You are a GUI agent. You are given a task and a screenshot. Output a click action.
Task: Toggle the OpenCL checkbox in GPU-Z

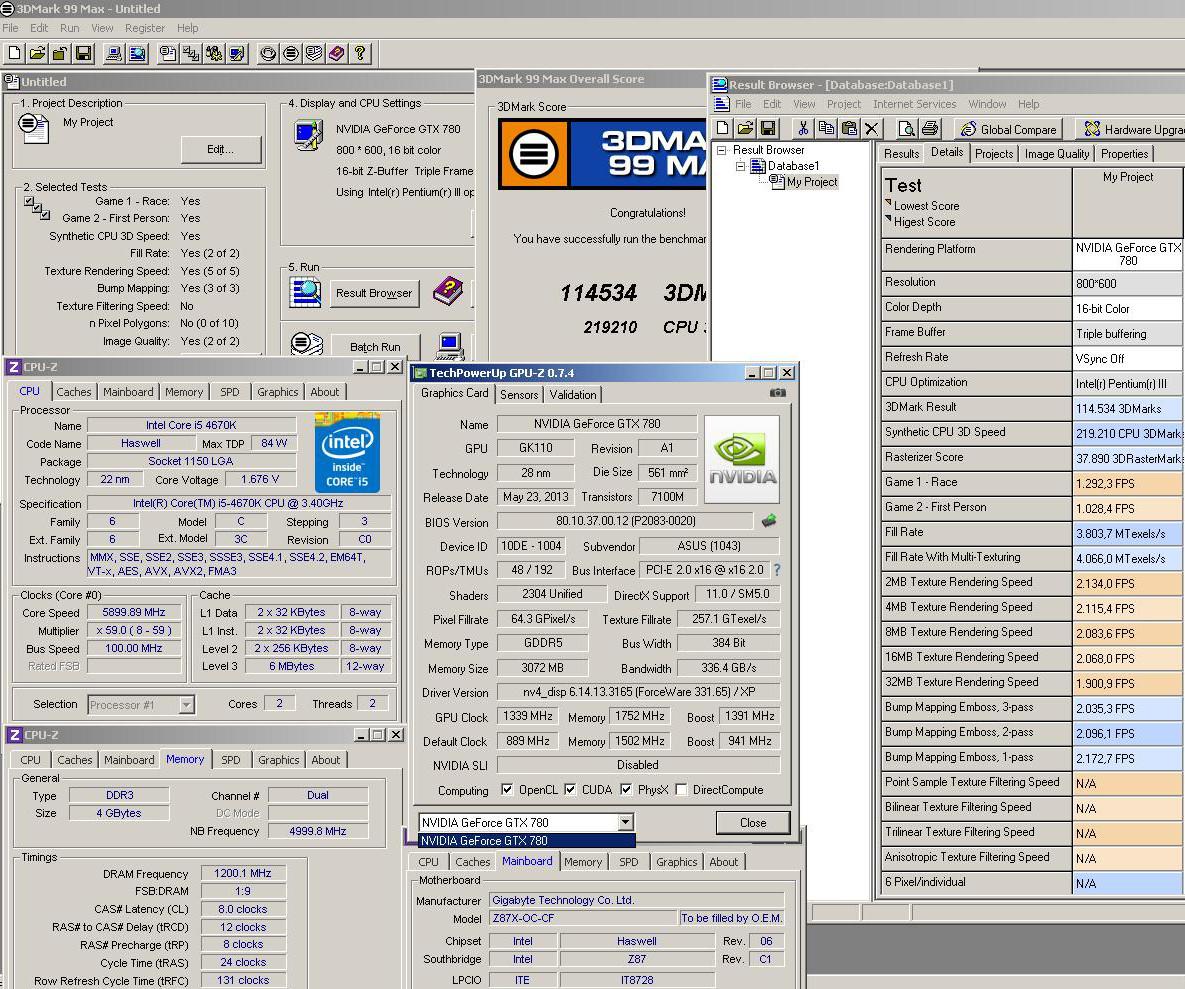pyautogui.click(x=506, y=790)
